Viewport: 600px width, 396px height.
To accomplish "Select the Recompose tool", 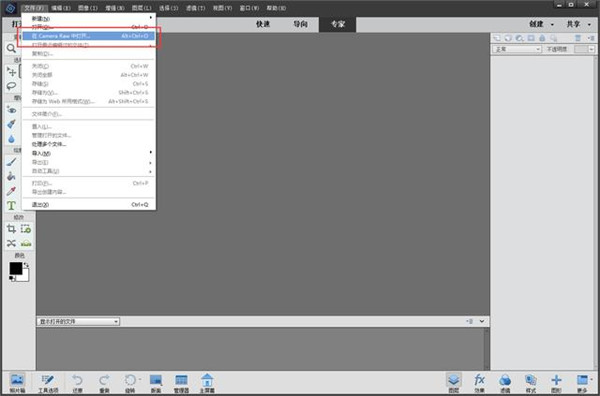I will tap(26, 229).
